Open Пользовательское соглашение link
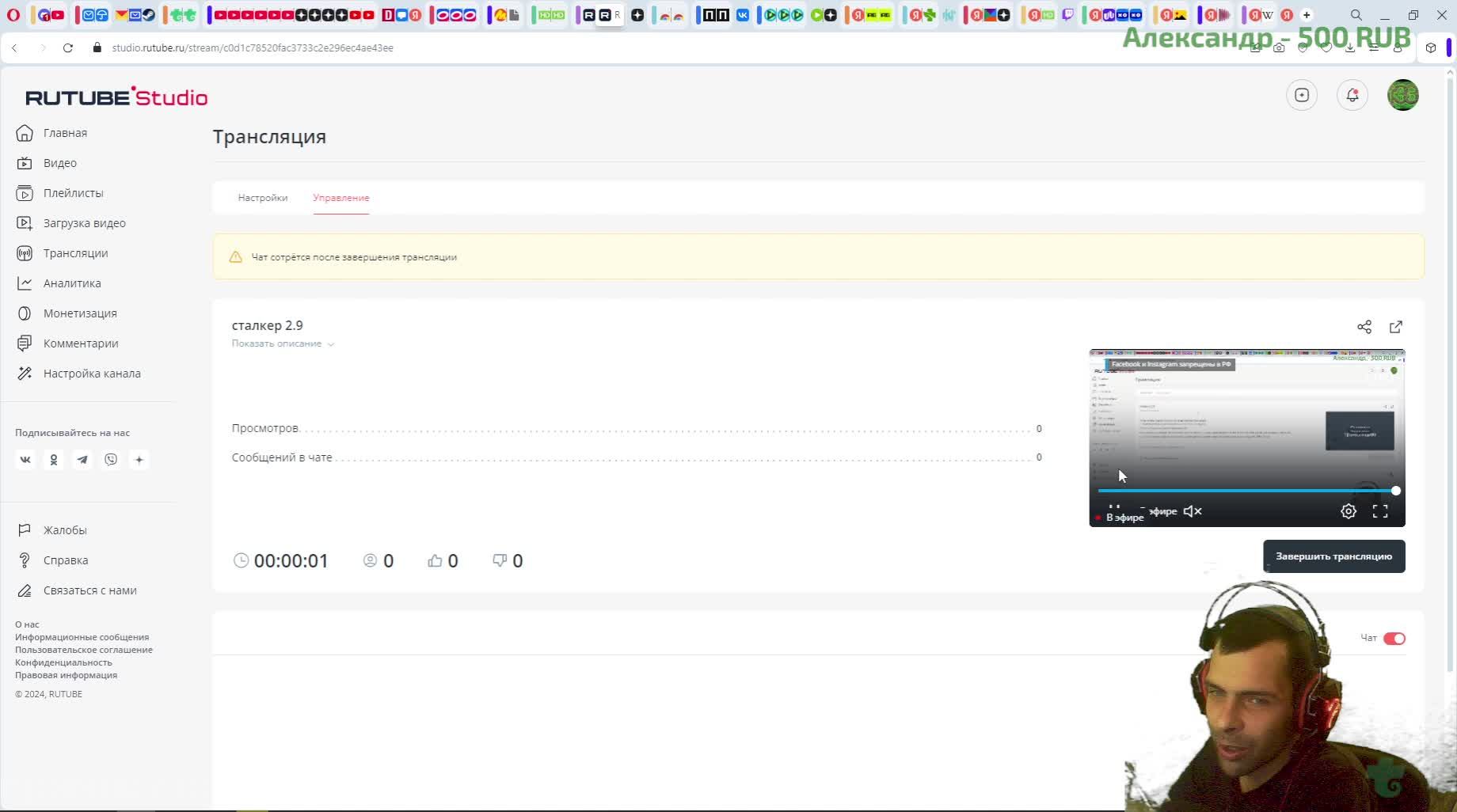 coord(84,650)
